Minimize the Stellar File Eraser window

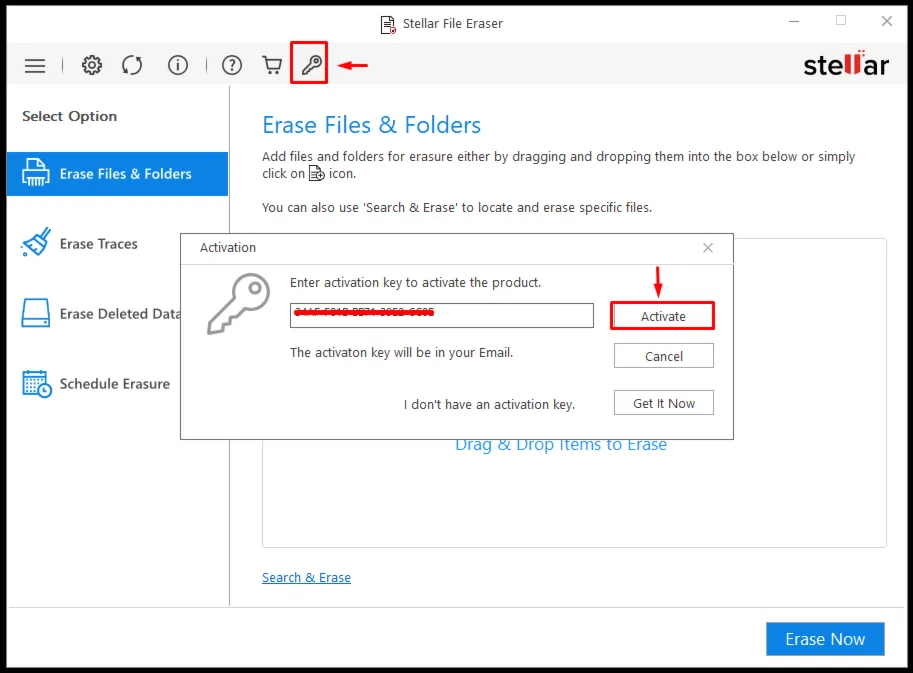(794, 22)
